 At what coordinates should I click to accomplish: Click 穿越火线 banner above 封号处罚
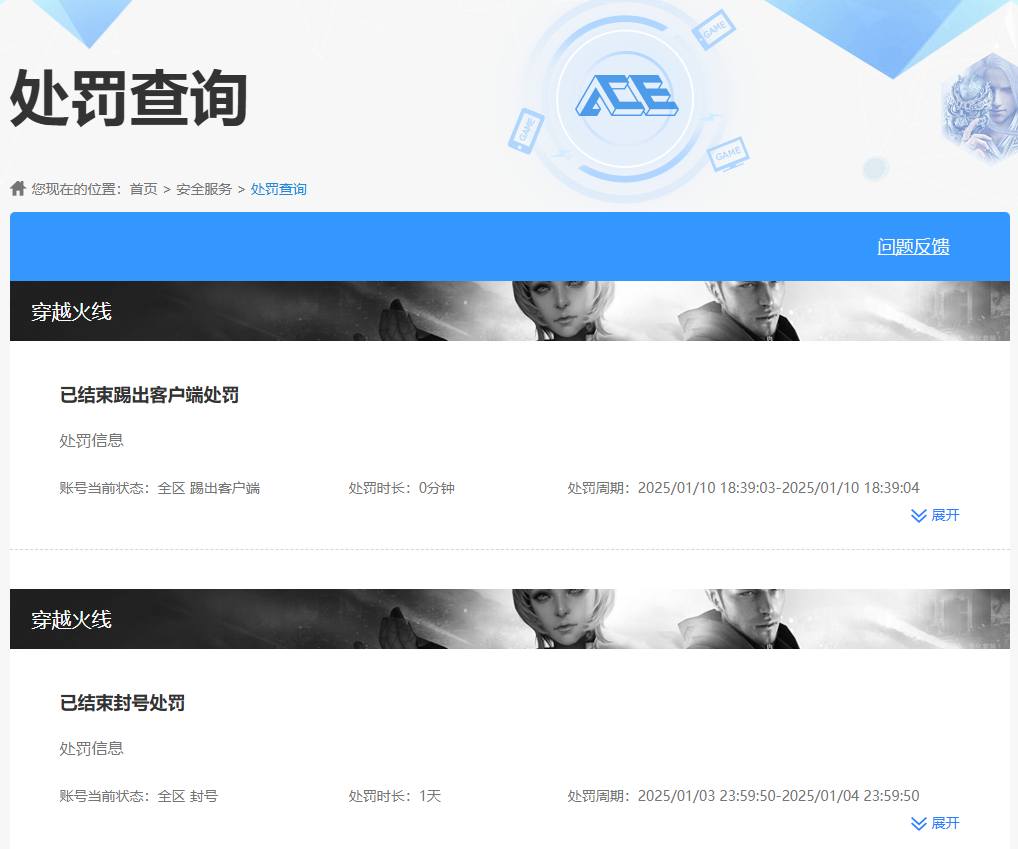[510, 619]
